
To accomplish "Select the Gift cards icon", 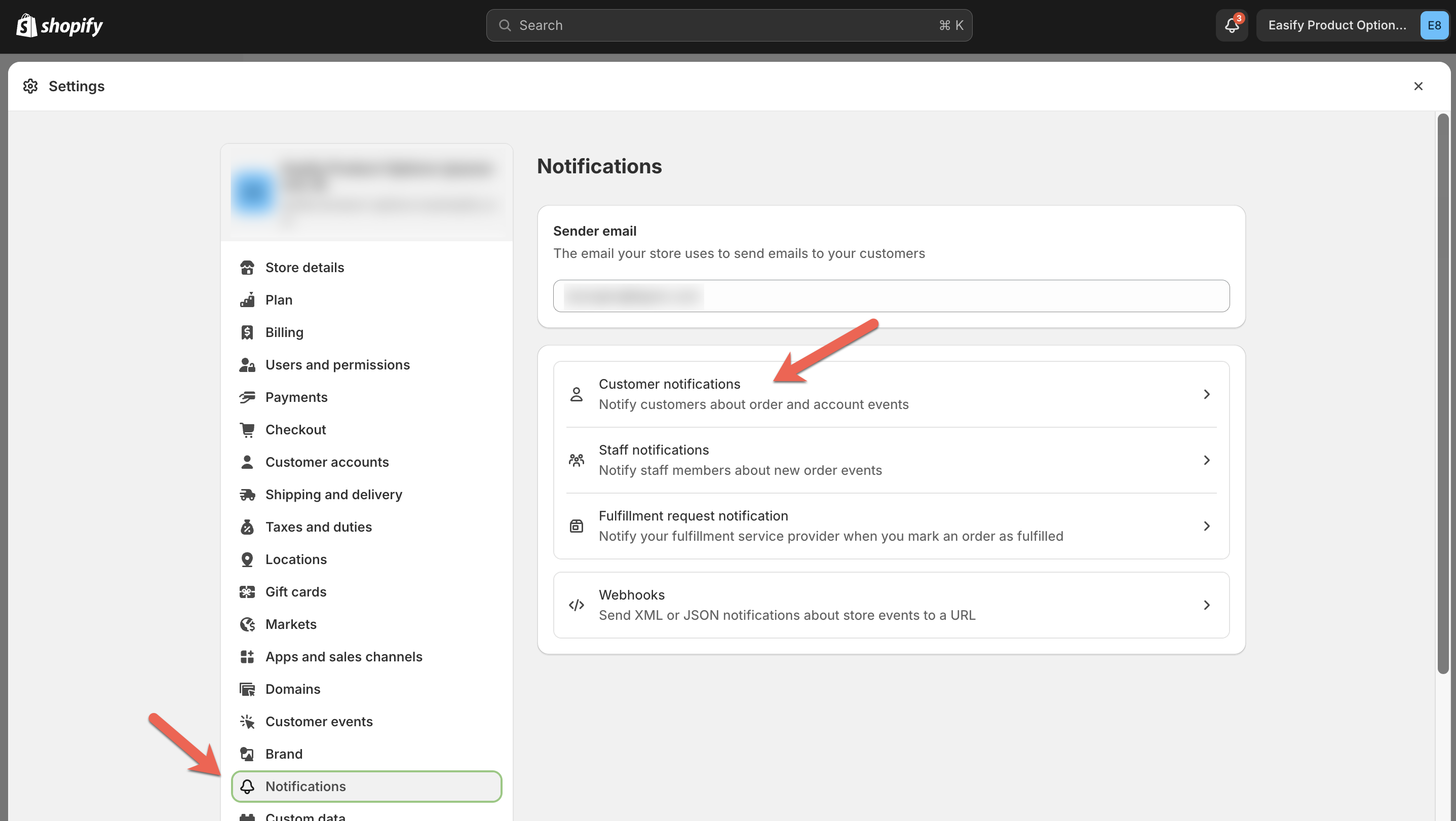I will [248, 591].
